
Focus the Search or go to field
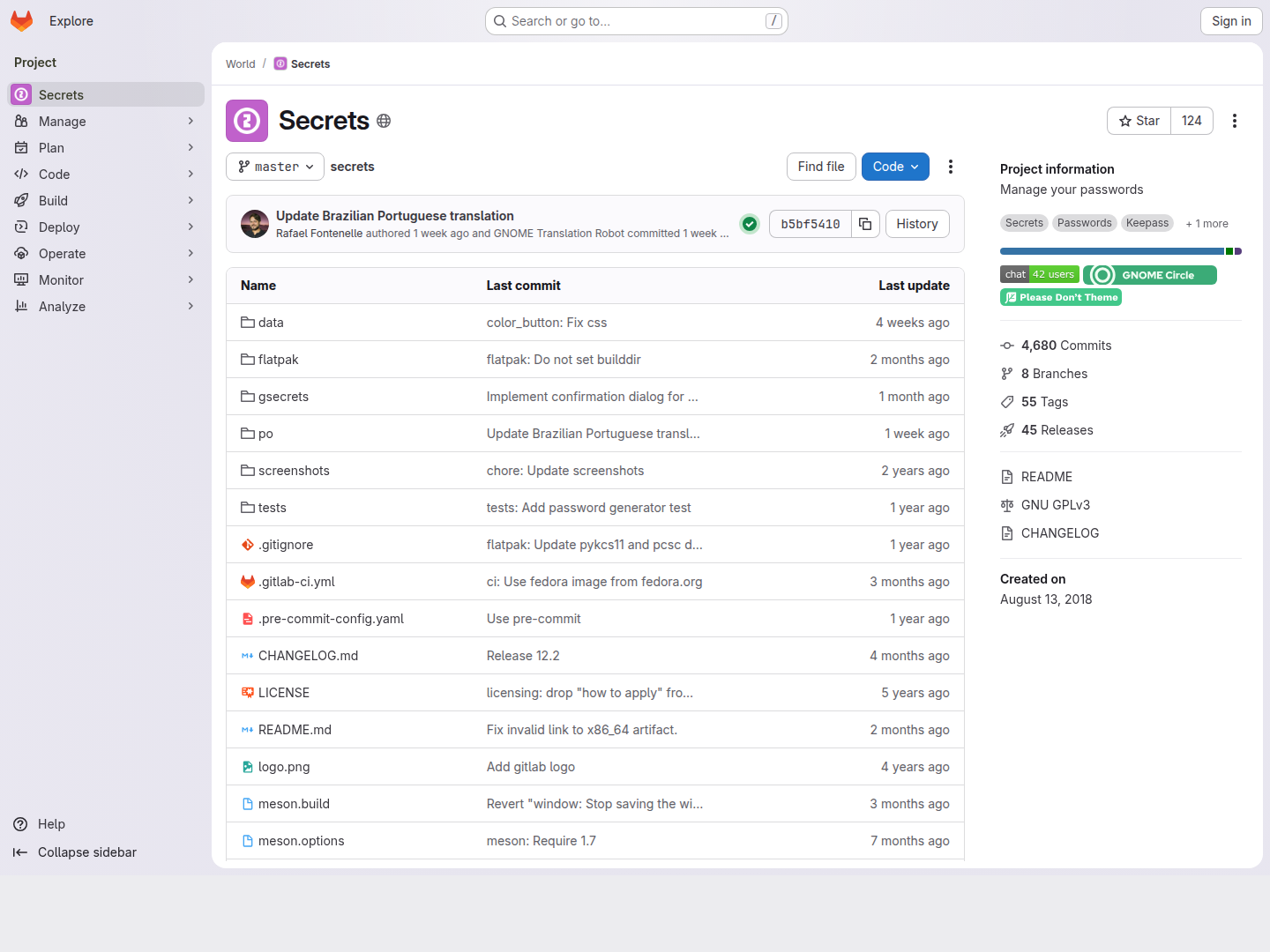(x=637, y=21)
